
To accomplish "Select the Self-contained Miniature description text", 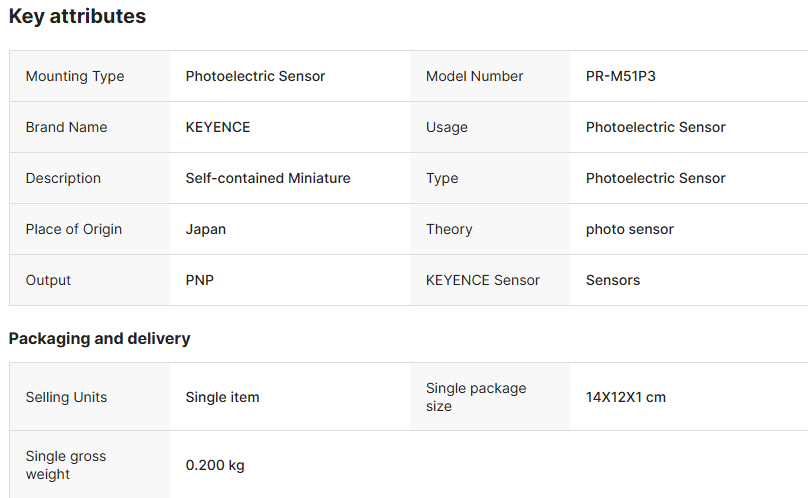I will click(x=268, y=178).
